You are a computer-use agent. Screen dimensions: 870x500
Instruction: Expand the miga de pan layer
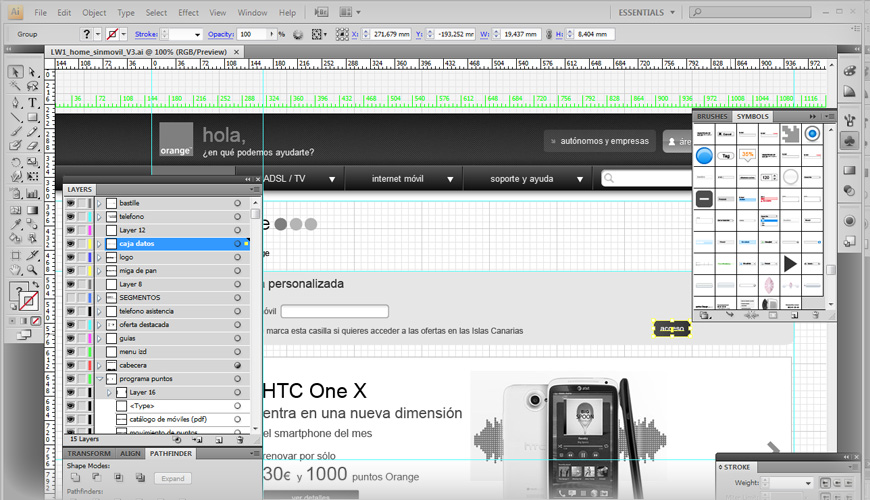99,271
